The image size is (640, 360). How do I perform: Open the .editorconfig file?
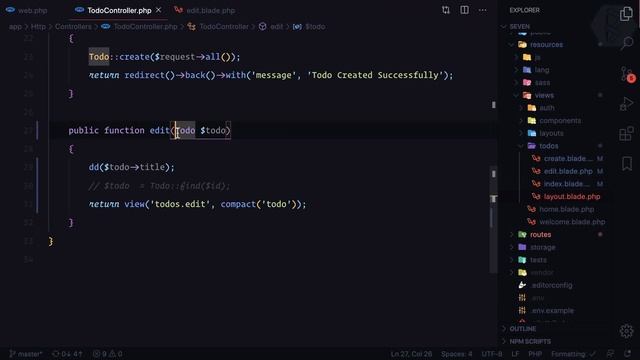tap(551, 285)
